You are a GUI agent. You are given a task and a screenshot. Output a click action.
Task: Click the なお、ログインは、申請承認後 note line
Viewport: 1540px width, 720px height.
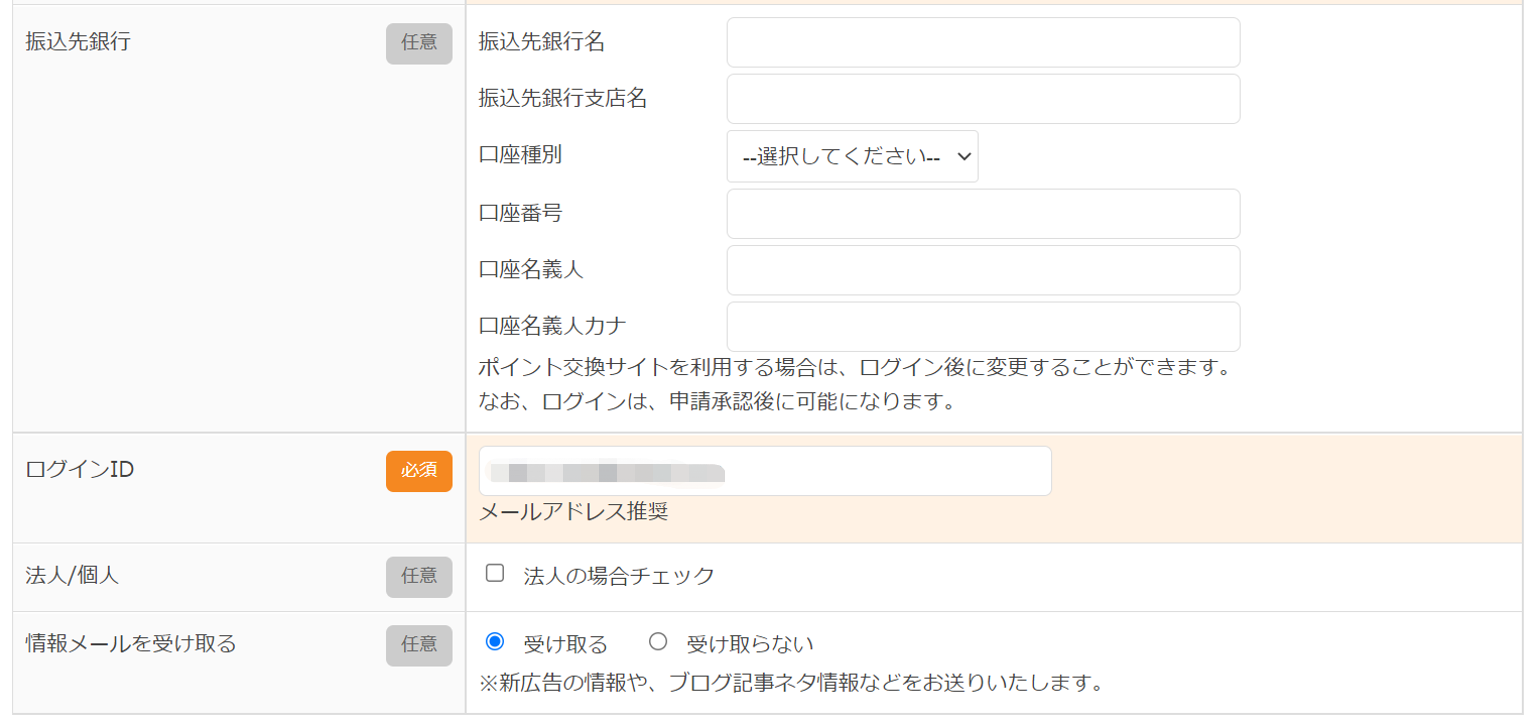pos(718,403)
